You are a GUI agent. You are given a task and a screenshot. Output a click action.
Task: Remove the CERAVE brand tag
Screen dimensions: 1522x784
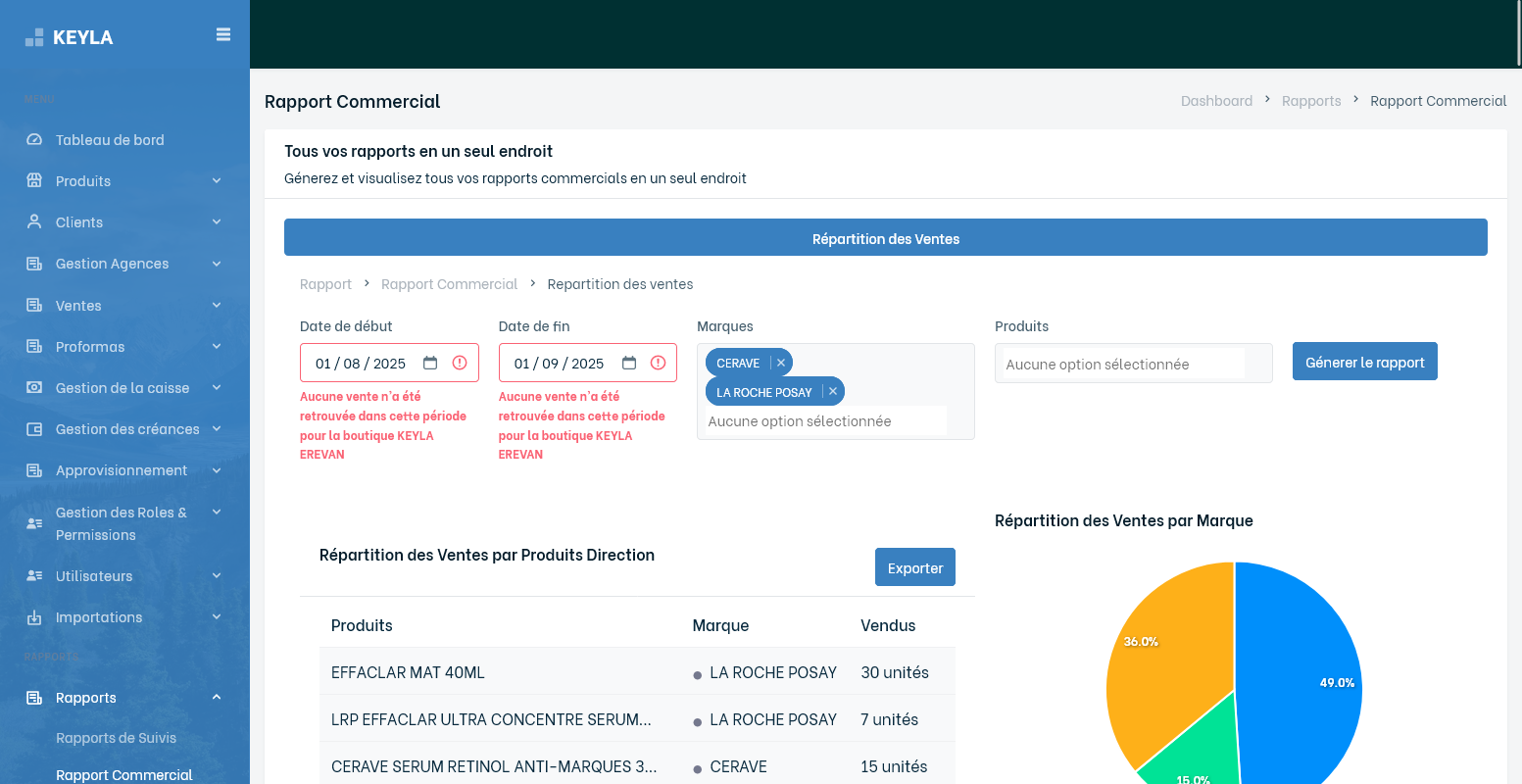coord(781,363)
